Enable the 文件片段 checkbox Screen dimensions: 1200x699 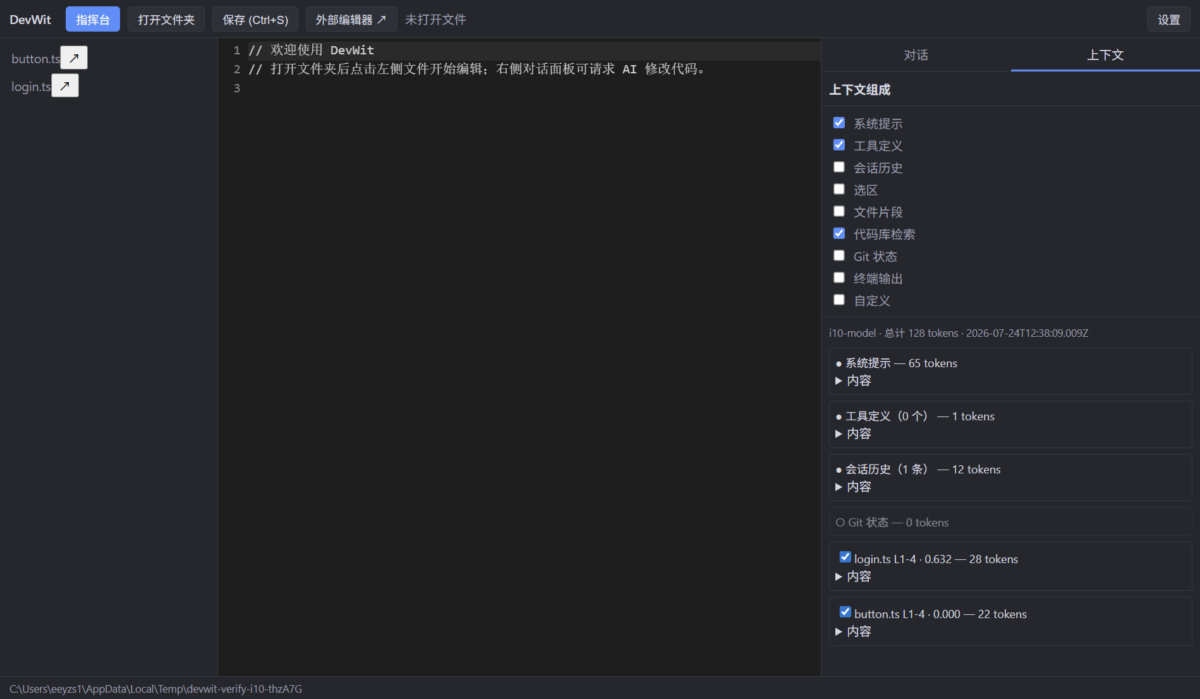coord(839,211)
